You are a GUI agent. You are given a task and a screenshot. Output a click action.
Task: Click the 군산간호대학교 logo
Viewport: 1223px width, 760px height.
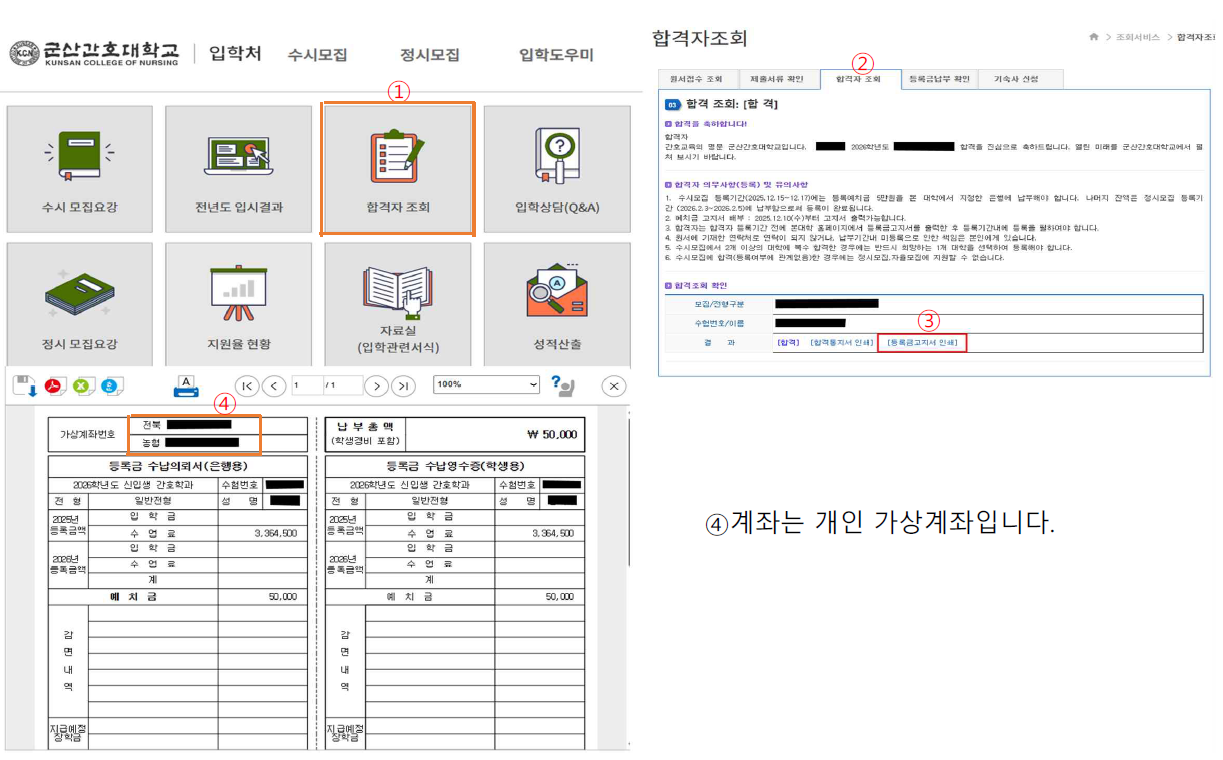click(95, 53)
